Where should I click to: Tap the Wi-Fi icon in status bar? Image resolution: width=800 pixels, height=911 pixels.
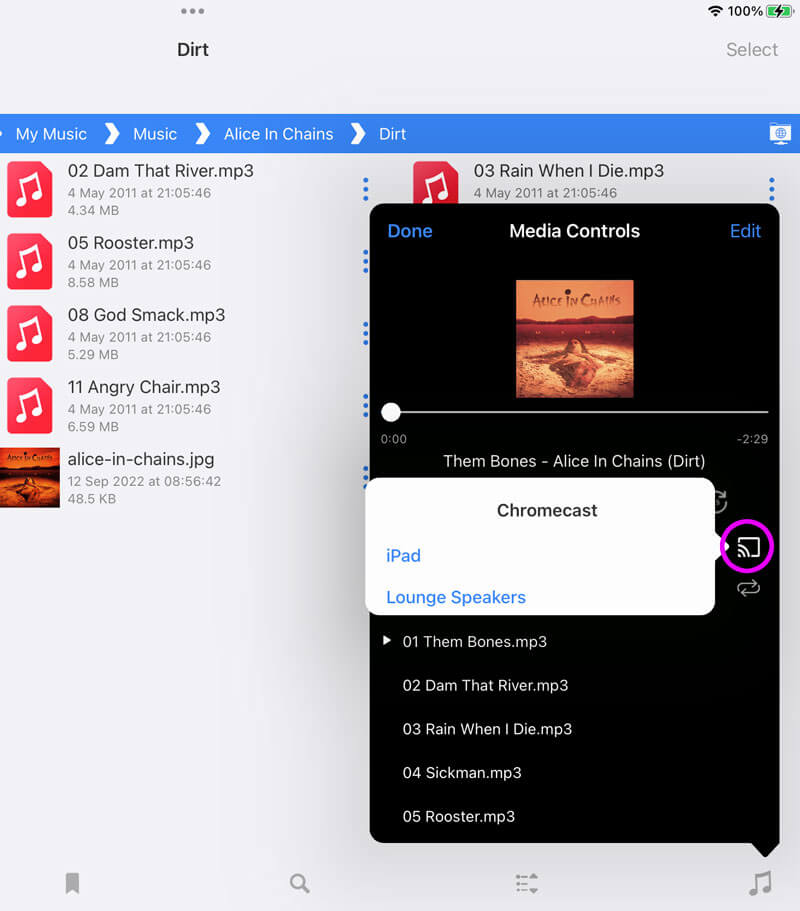click(x=715, y=11)
